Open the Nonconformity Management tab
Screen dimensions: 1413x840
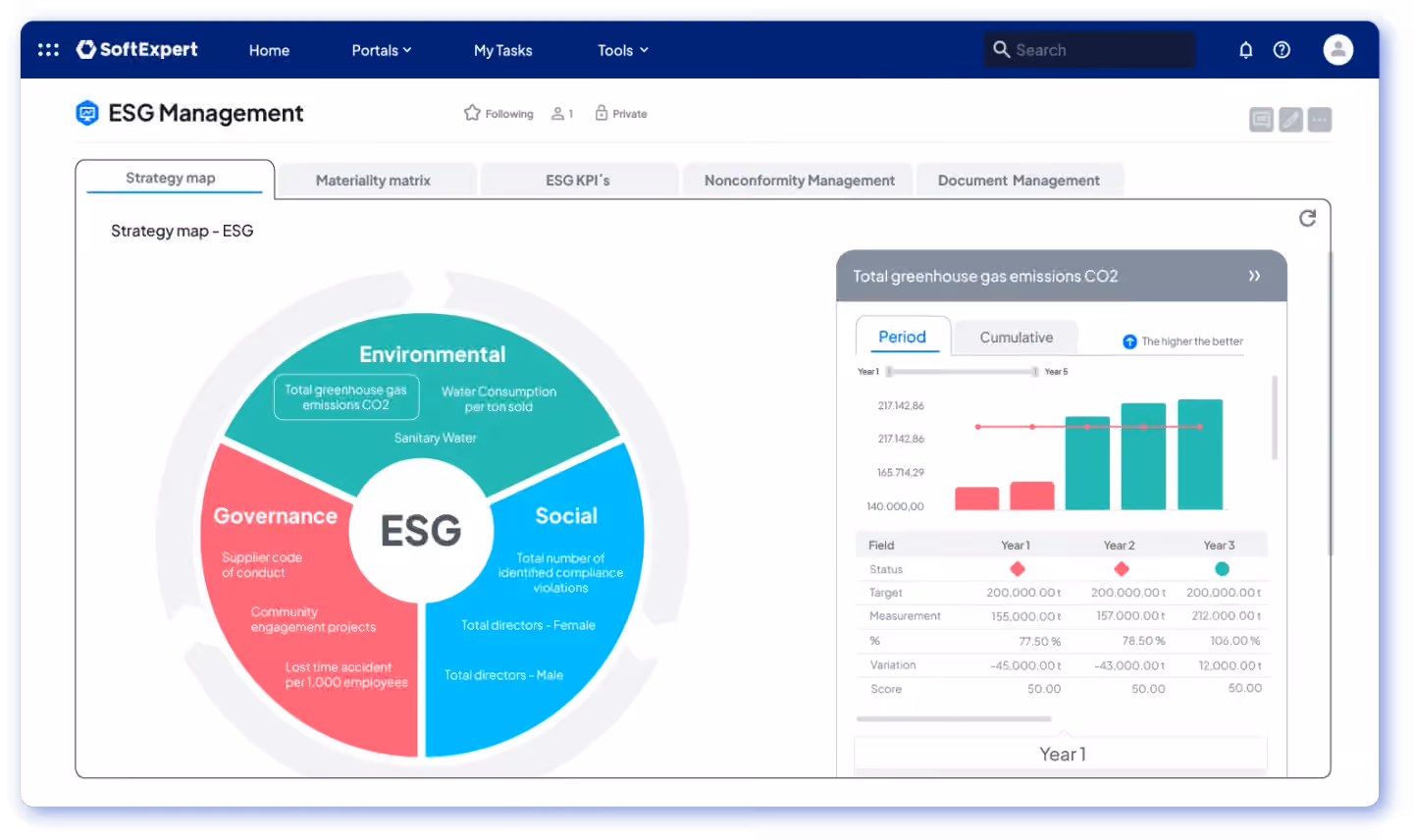799,181
